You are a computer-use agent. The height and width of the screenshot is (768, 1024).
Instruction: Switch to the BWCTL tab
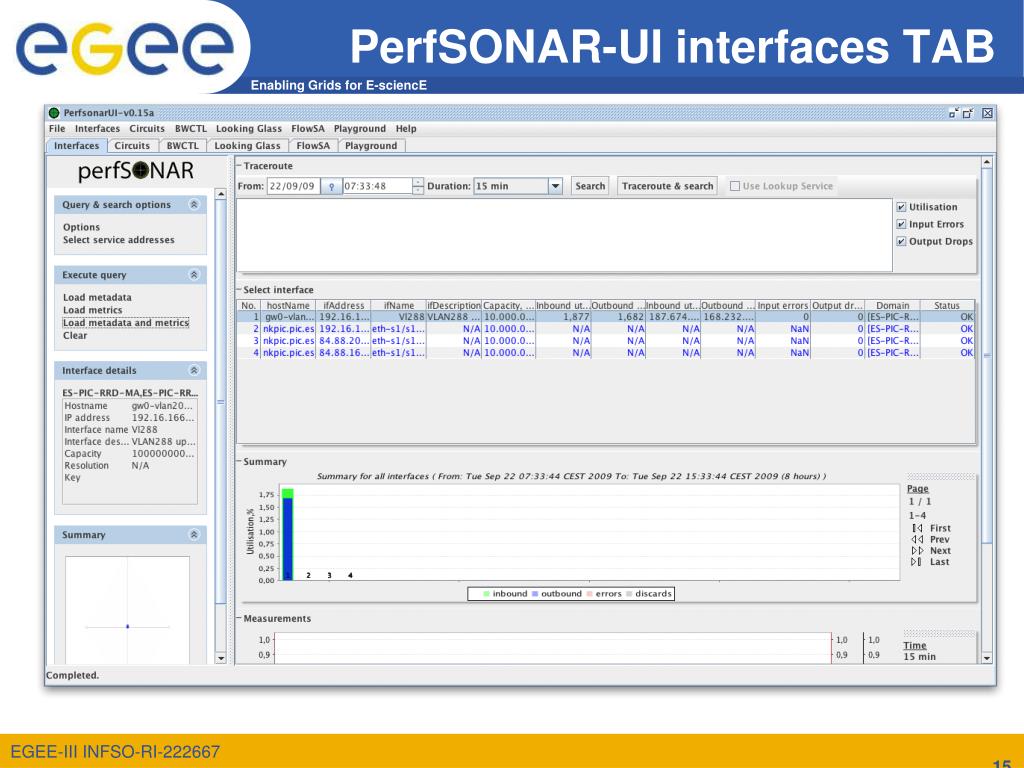[x=182, y=146]
